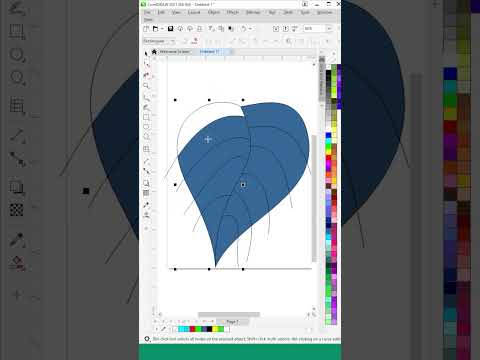
Task: Click the New document icon
Action: (x=146, y=29)
